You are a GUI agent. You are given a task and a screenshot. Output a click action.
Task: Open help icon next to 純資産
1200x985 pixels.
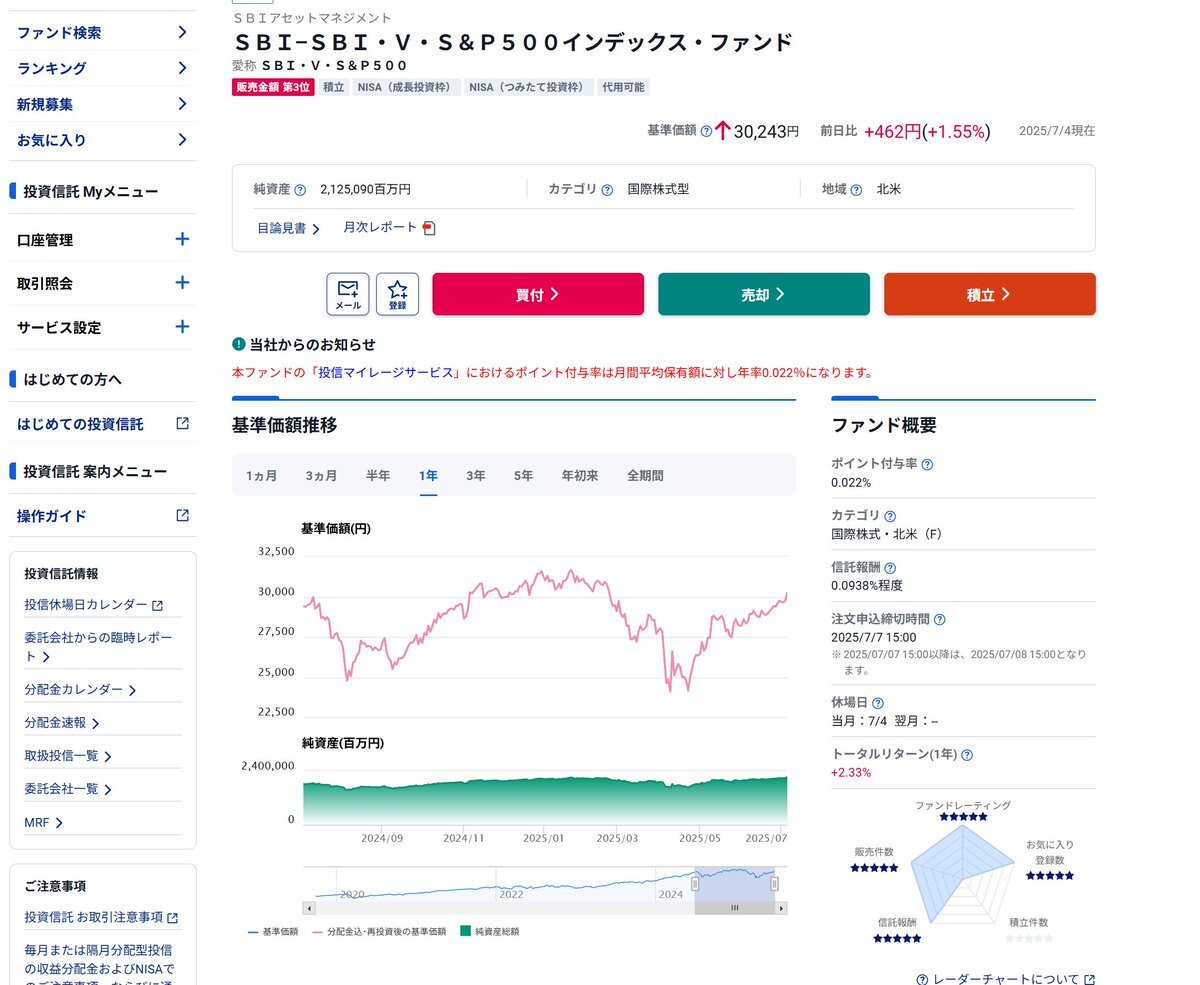300,189
